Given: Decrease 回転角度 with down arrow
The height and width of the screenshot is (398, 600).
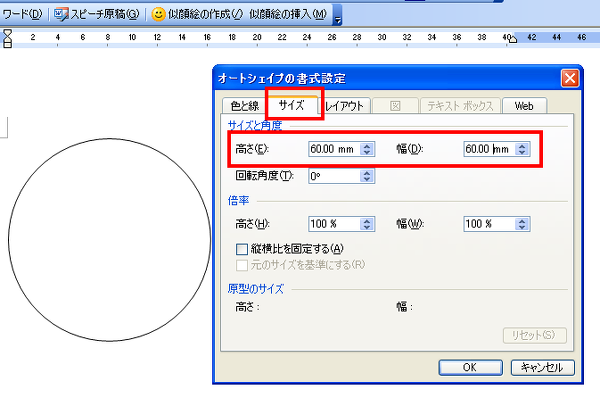Looking at the screenshot, I should point(367,179).
